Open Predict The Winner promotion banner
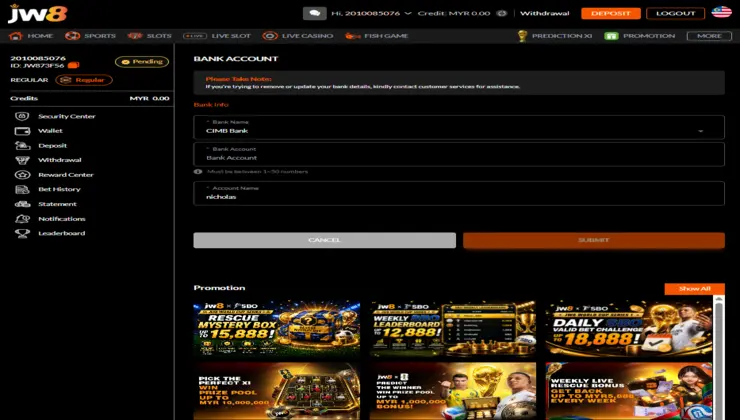 453,391
